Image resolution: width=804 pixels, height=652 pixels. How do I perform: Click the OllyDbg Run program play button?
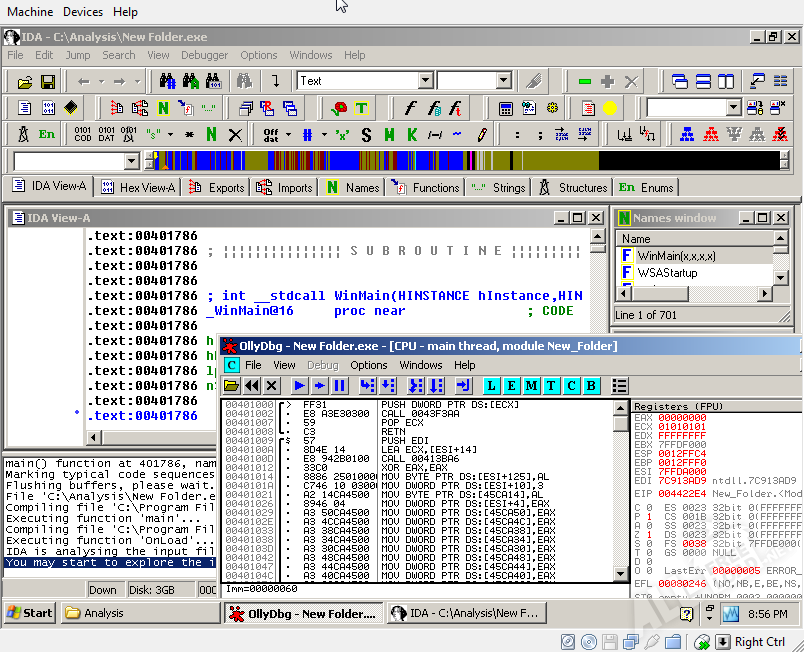pyautogui.click(x=299, y=385)
